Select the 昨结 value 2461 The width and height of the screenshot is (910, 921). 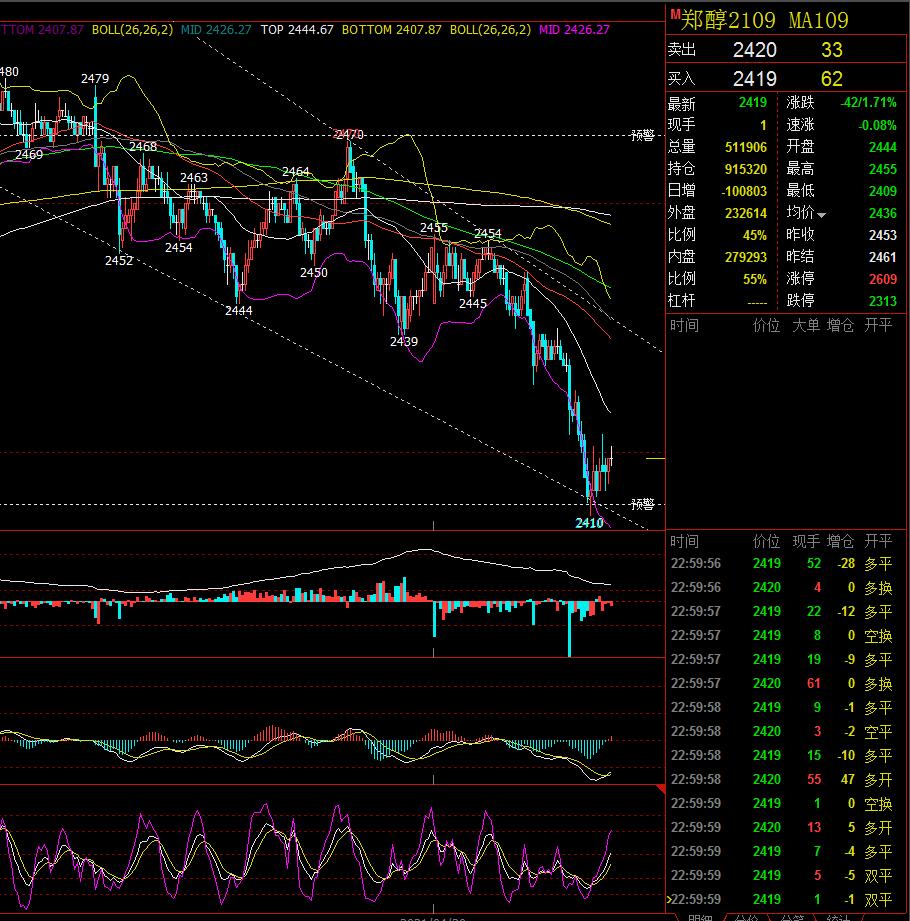pyautogui.click(x=882, y=257)
